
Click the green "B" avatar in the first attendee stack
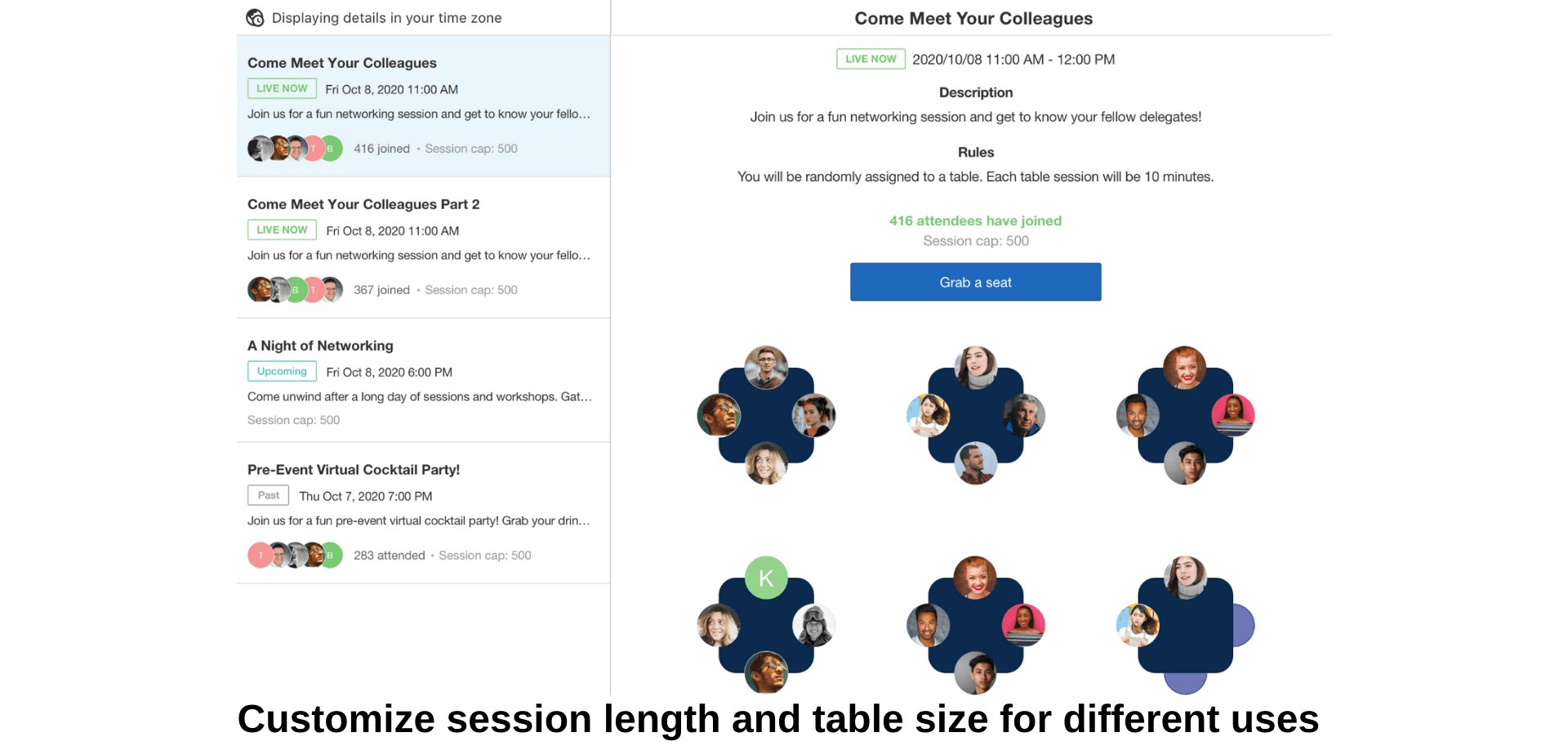(332, 149)
